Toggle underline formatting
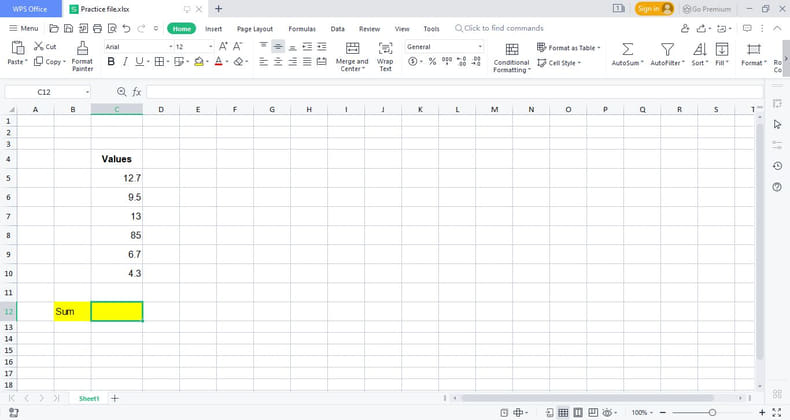This screenshot has height=420, width=790. [x=139, y=61]
